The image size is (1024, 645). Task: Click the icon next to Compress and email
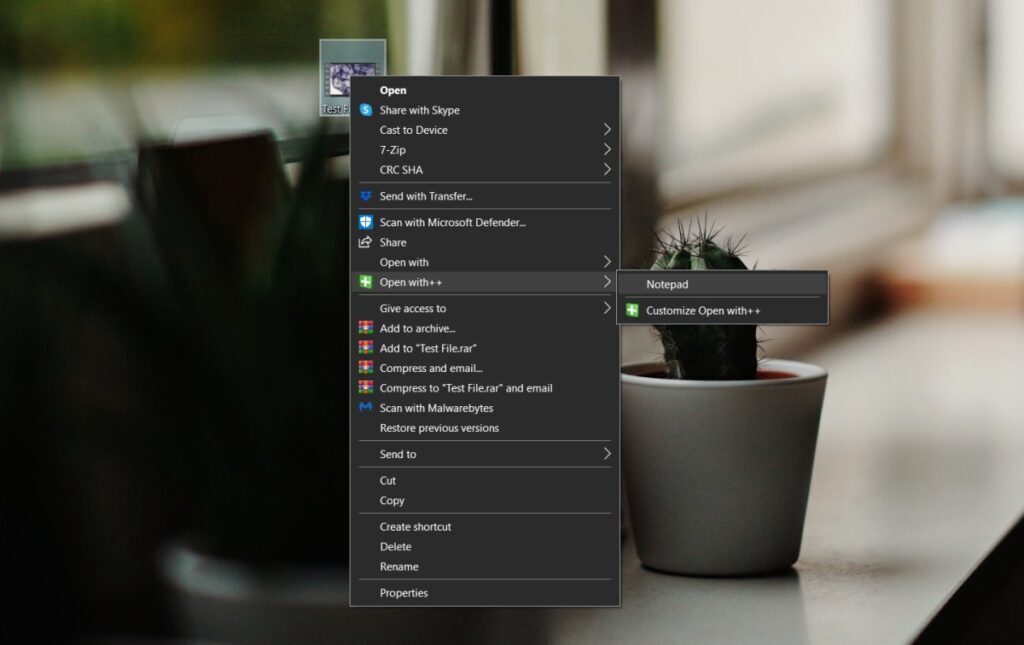click(368, 368)
